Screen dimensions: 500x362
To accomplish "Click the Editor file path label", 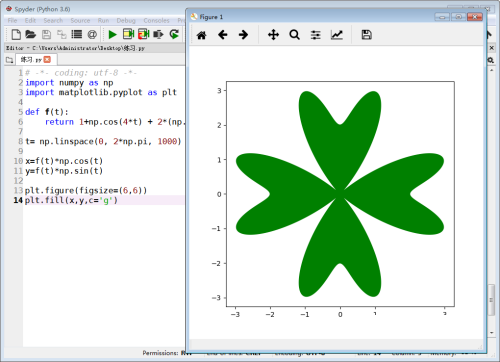I will click(x=75, y=48).
